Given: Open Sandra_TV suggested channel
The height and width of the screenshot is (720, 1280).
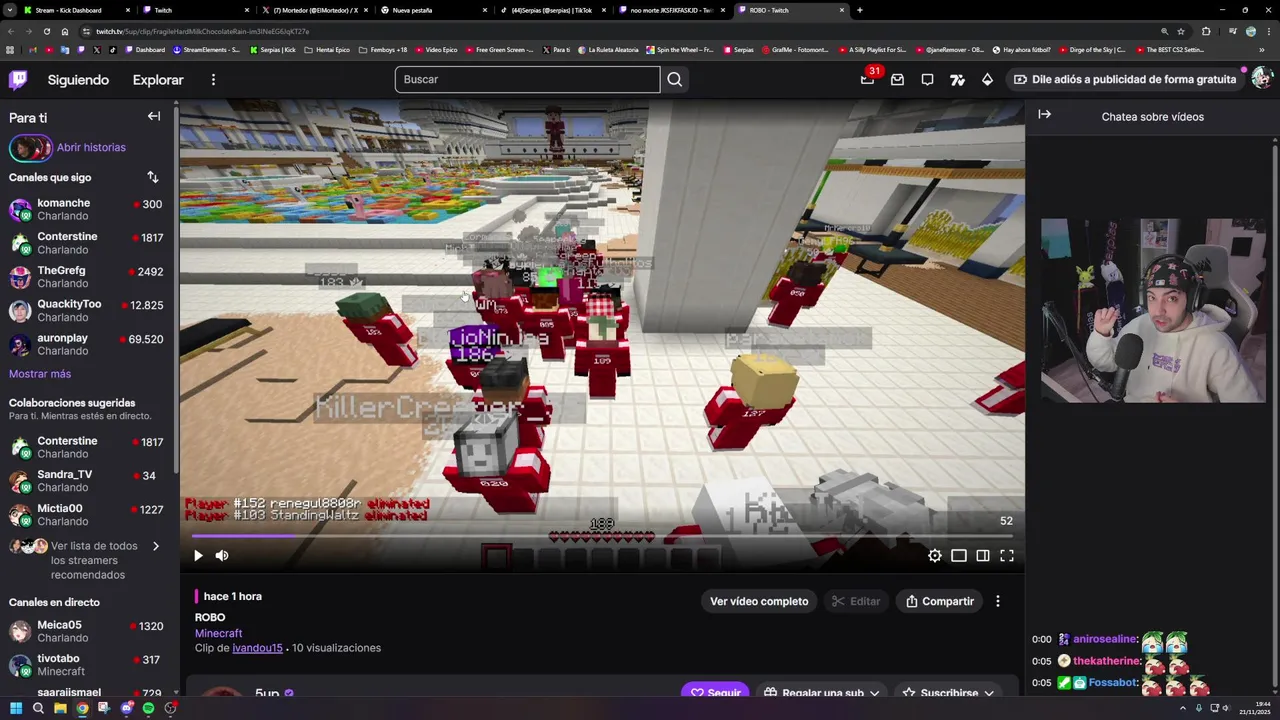Looking at the screenshot, I should (87, 481).
